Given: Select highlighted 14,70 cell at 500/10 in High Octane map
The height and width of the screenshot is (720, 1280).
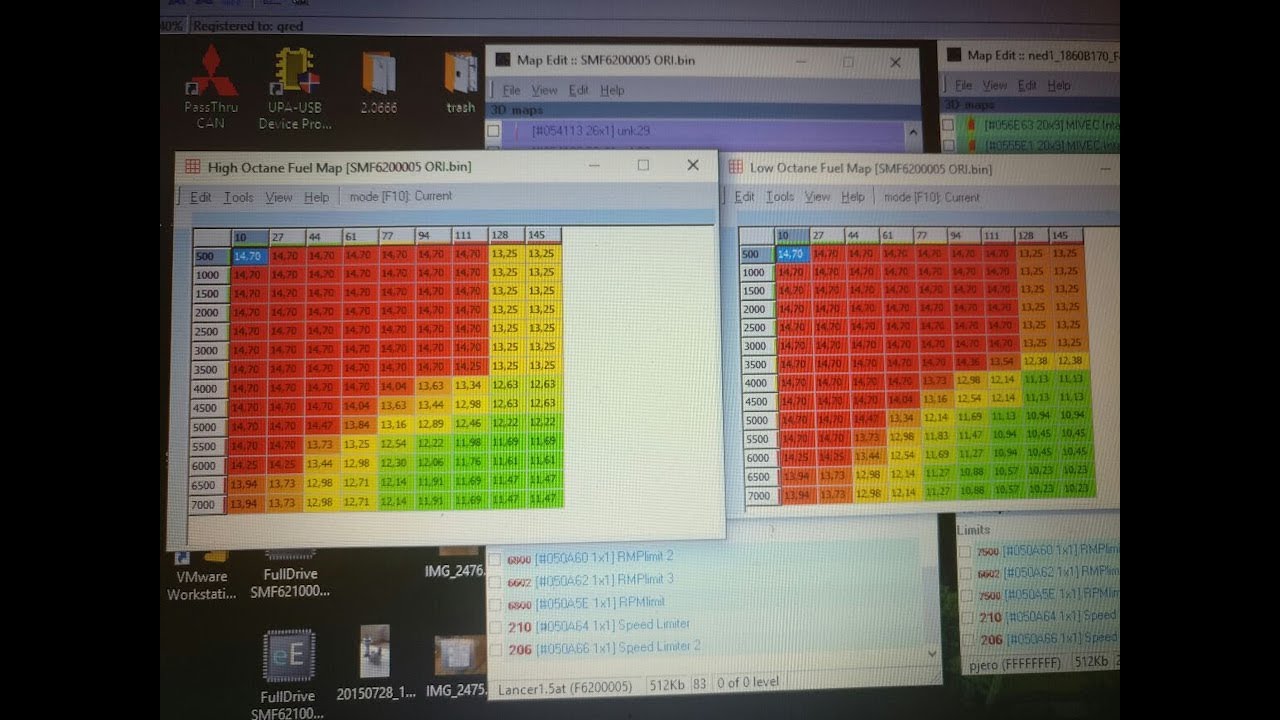Looking at the screenshot, I should click(x=250, y=255).
